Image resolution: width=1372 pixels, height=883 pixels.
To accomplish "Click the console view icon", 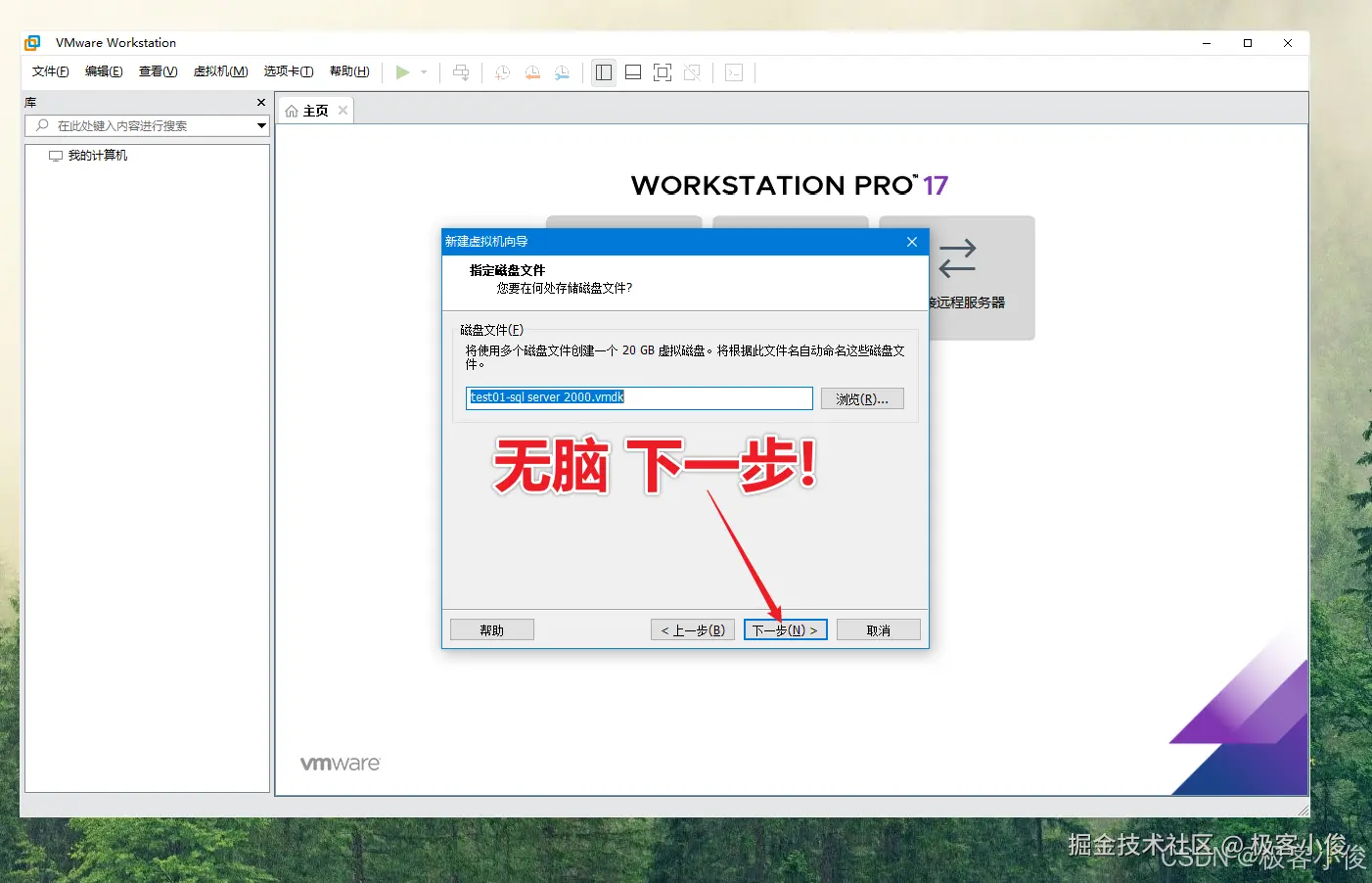I will click(734, 72).
